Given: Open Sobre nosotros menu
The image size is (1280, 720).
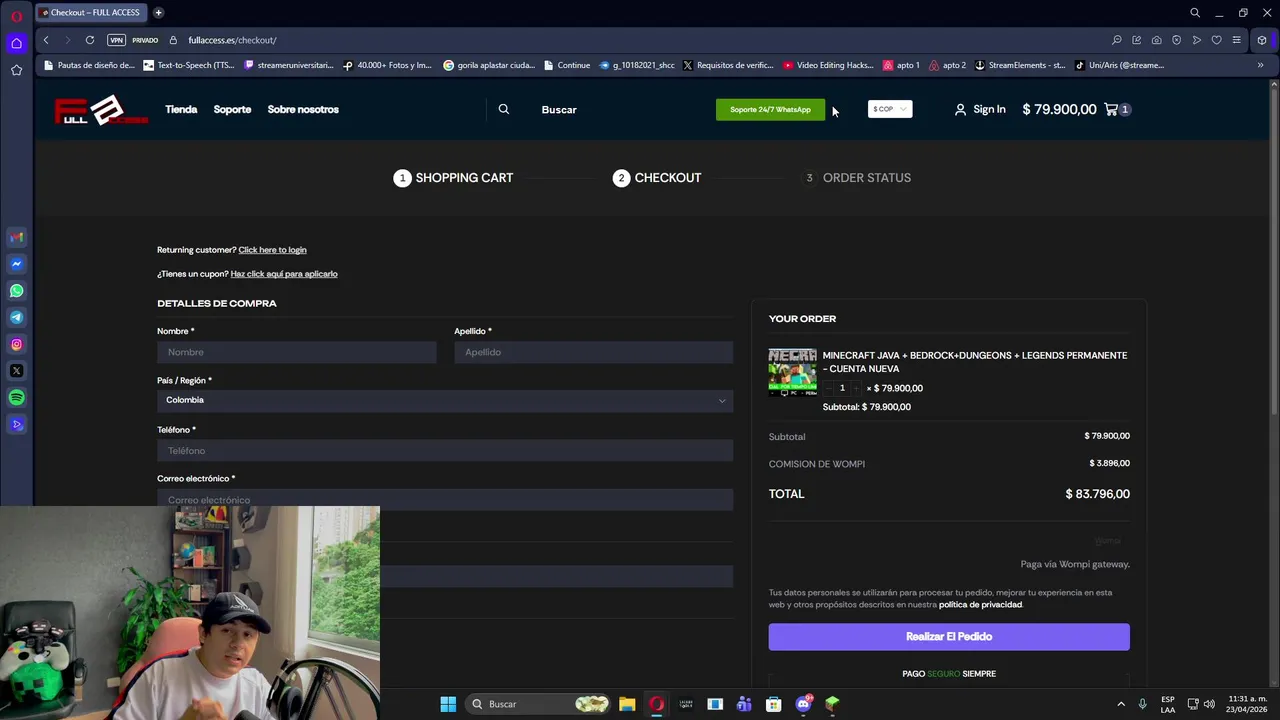Looking at the screenshot, I should point(303,109).
